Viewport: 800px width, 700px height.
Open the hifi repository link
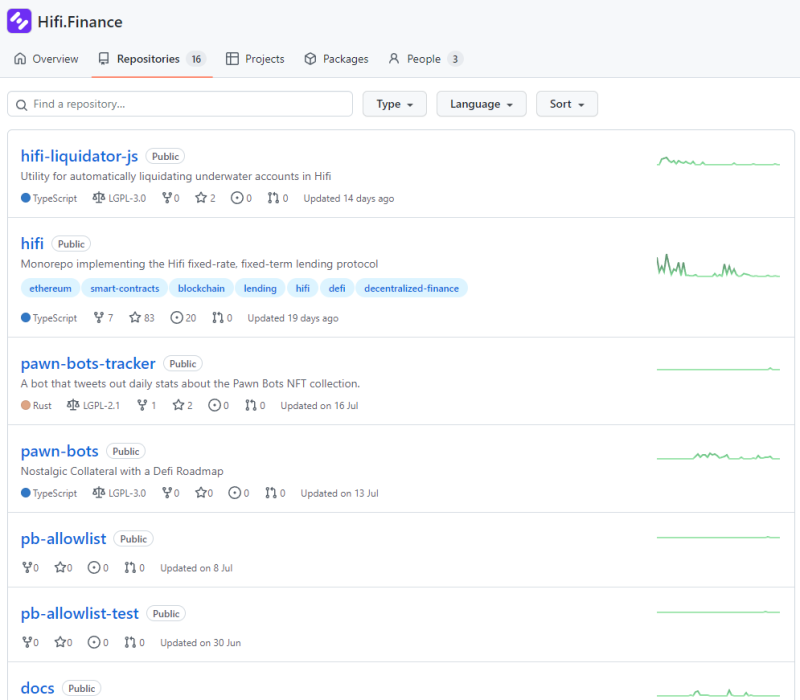pos(32,243)
